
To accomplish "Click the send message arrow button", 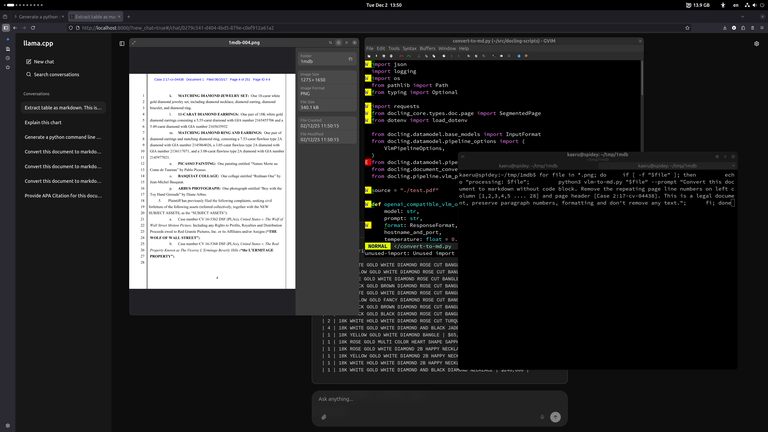I will (x=555, y=417).
